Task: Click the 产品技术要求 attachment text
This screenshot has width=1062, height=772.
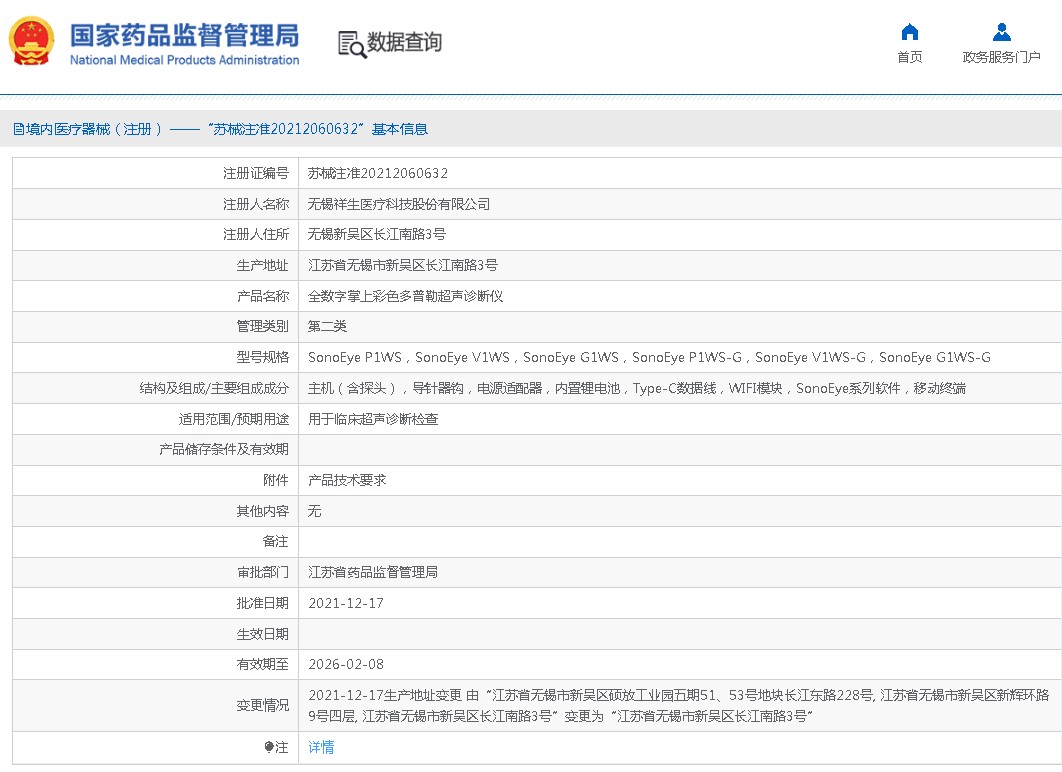Action: [x=346, y=480]
